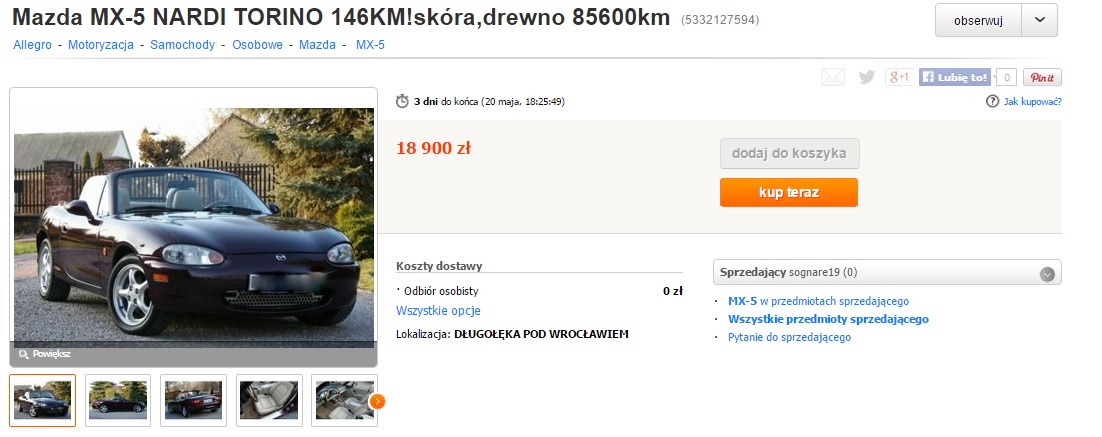Click the question mark help icon
This screenshot has height=437, width=1102.
(x=992, y=101)
